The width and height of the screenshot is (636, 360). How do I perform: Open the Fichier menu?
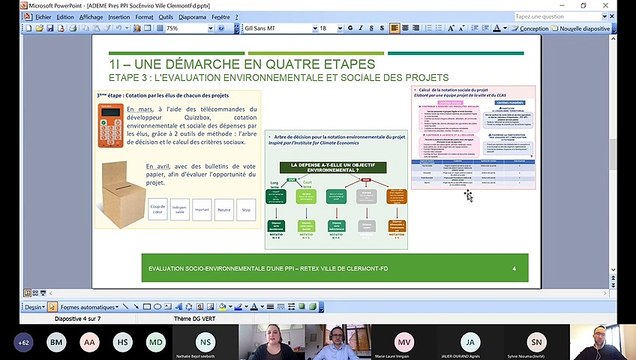43,17
